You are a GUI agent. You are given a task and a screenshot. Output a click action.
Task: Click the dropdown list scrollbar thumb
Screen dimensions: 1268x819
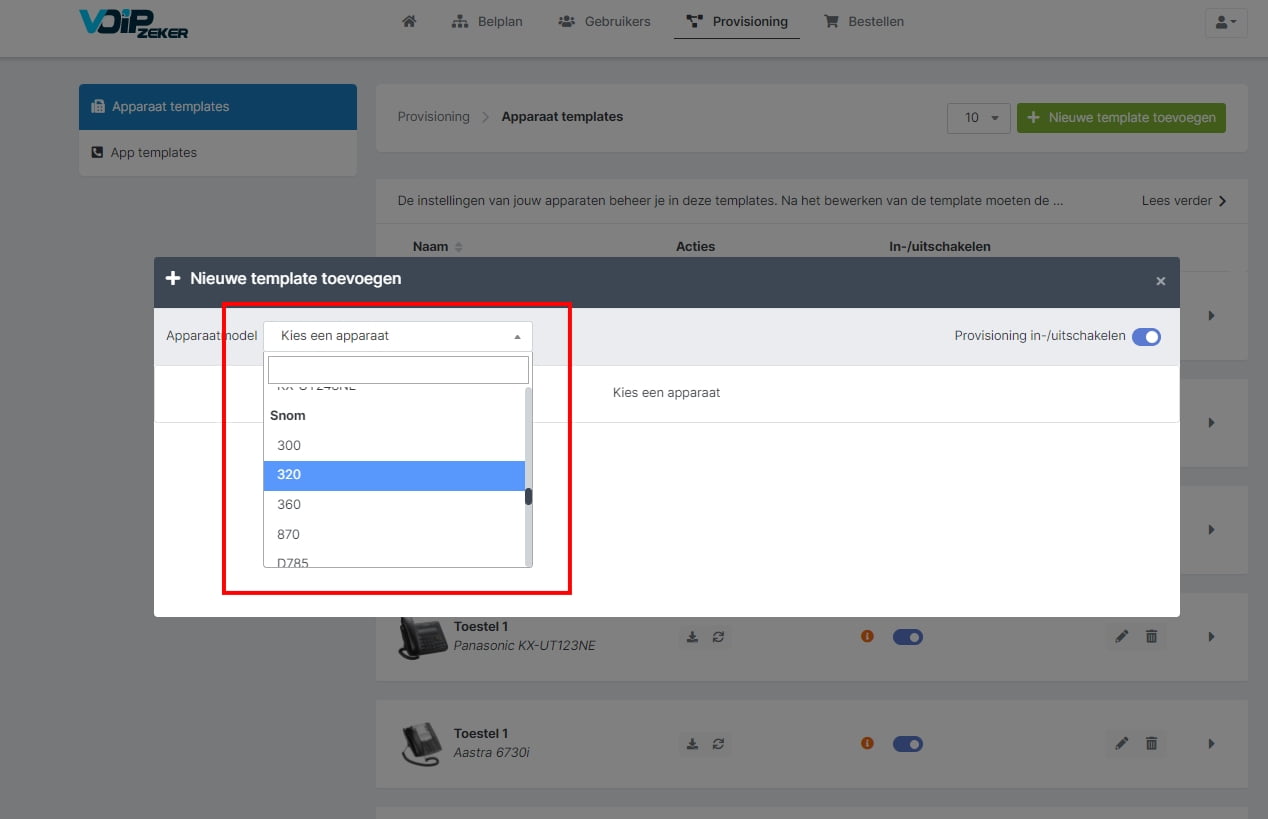529,497
